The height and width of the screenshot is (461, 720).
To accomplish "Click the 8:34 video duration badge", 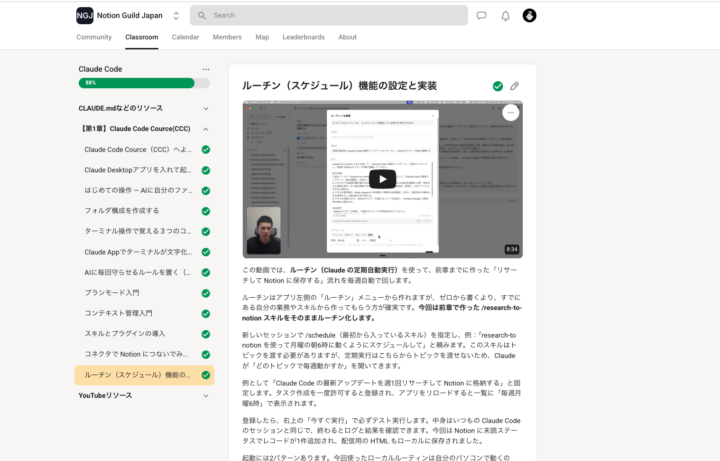I will (512, 249).
